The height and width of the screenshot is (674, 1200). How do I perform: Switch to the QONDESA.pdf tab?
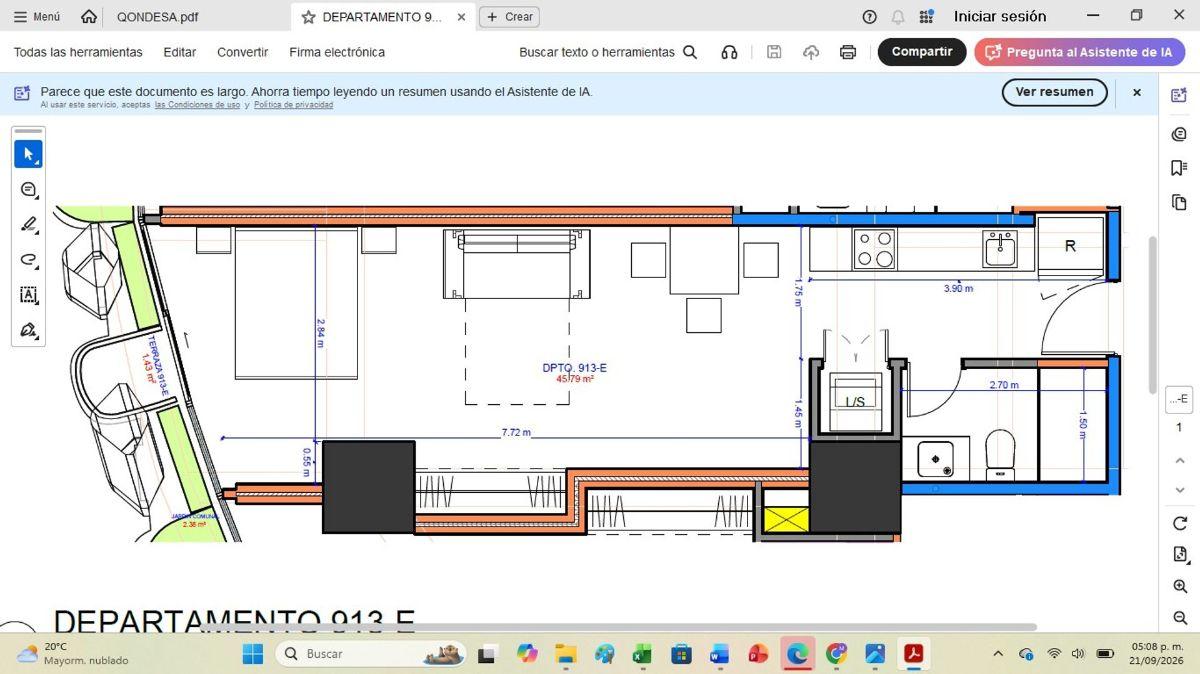click(x=157, y=17)
